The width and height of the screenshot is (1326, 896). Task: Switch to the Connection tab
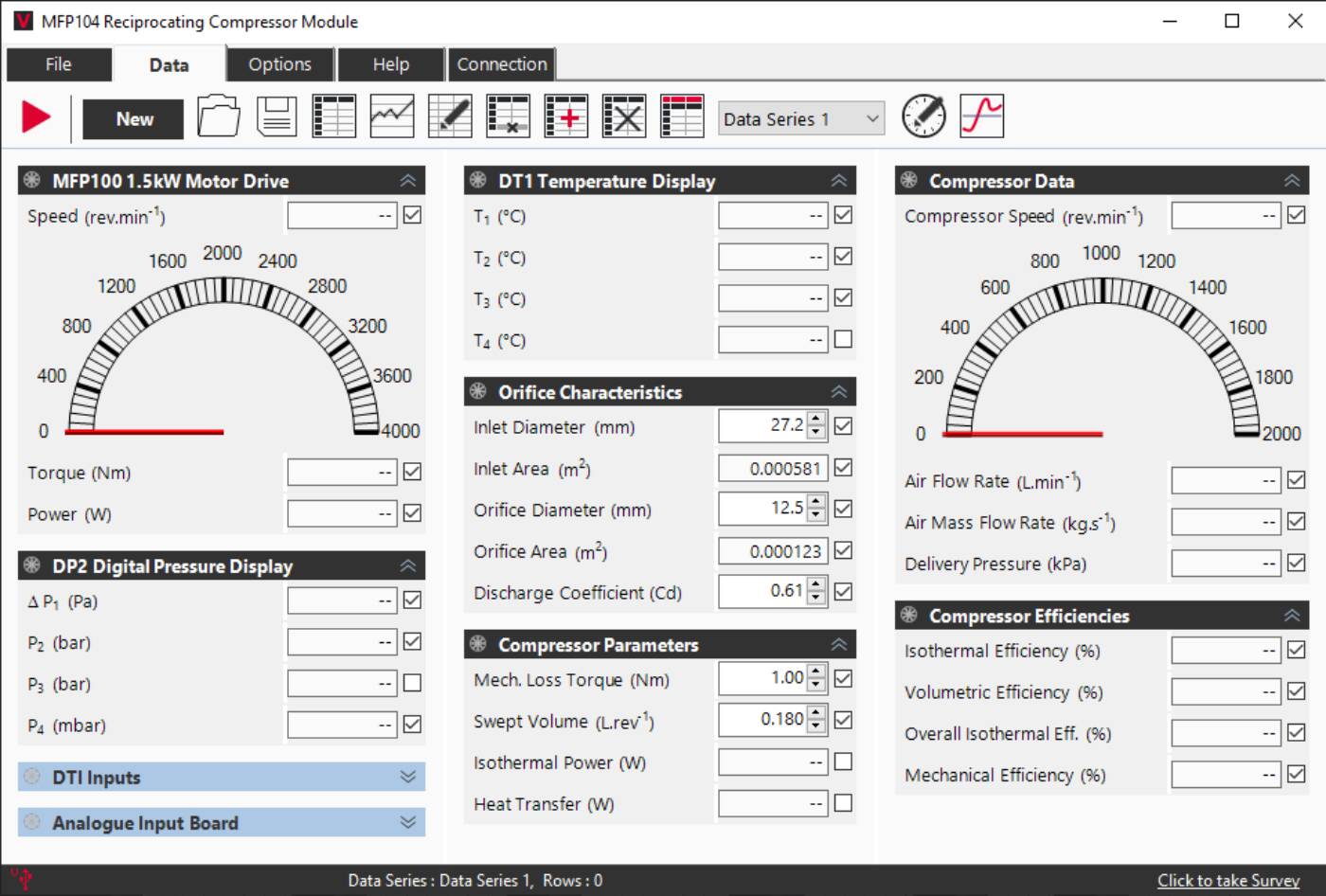pos(501,63)
